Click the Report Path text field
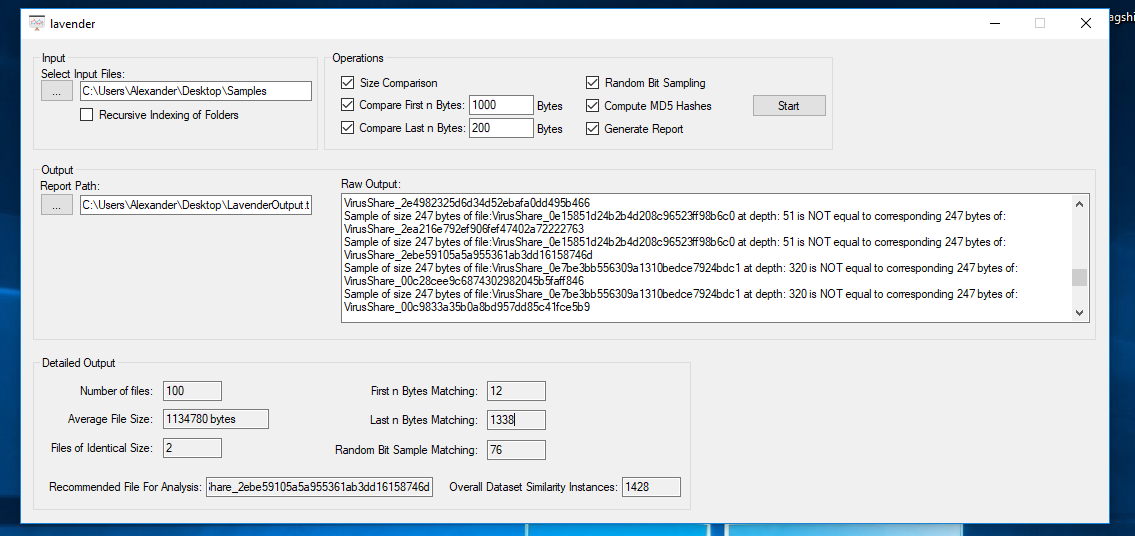This screenshot has width=1135, height=536. click(x=196, y=205)
